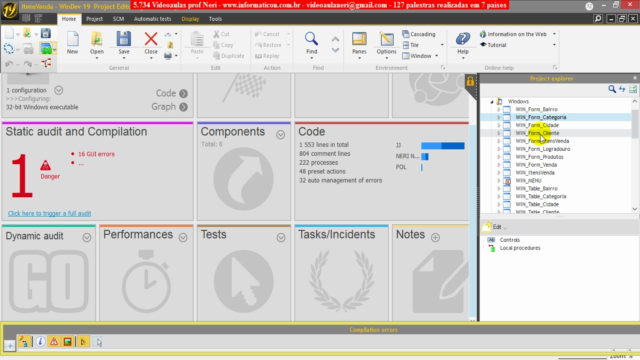Click the Paste clipboard icon
640x360 pixels.
pos(197,39)
